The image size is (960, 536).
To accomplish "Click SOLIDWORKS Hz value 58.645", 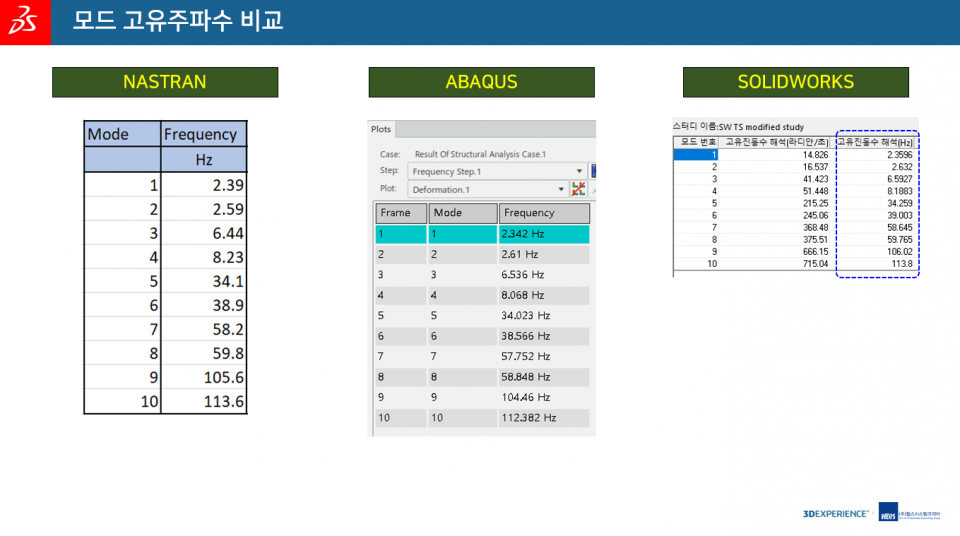I will coord(899,228).
